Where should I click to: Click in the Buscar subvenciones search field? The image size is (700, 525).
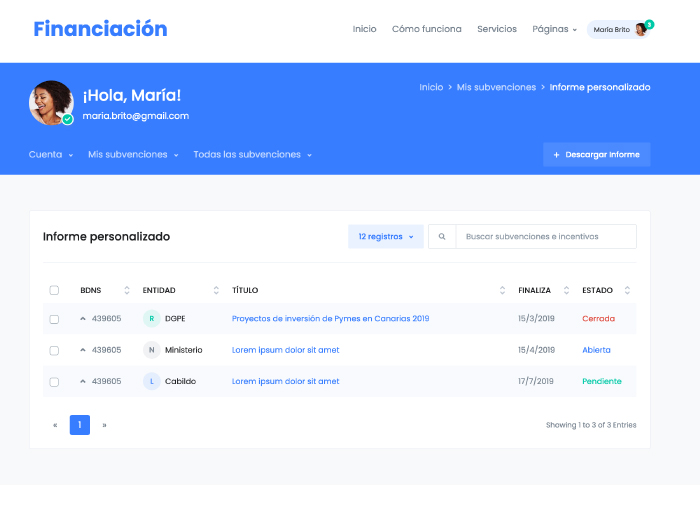tap(545, 237)
